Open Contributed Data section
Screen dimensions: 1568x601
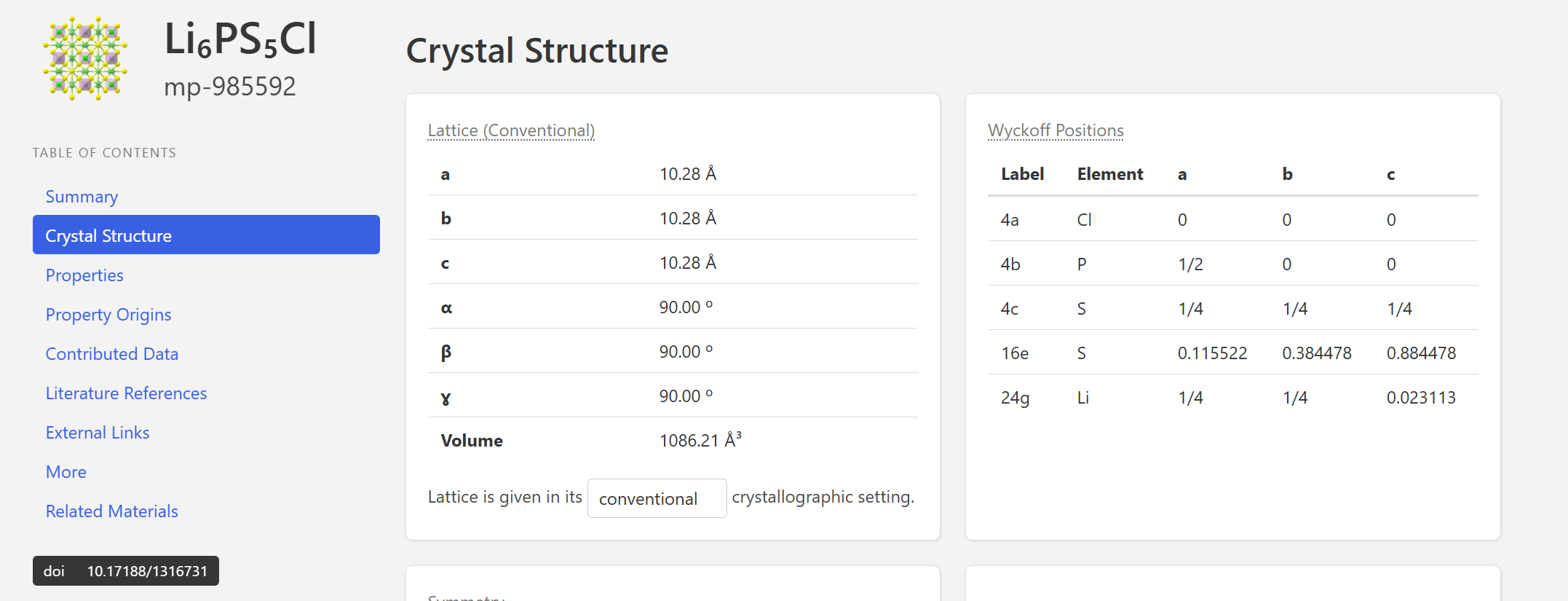coord(112,354)
